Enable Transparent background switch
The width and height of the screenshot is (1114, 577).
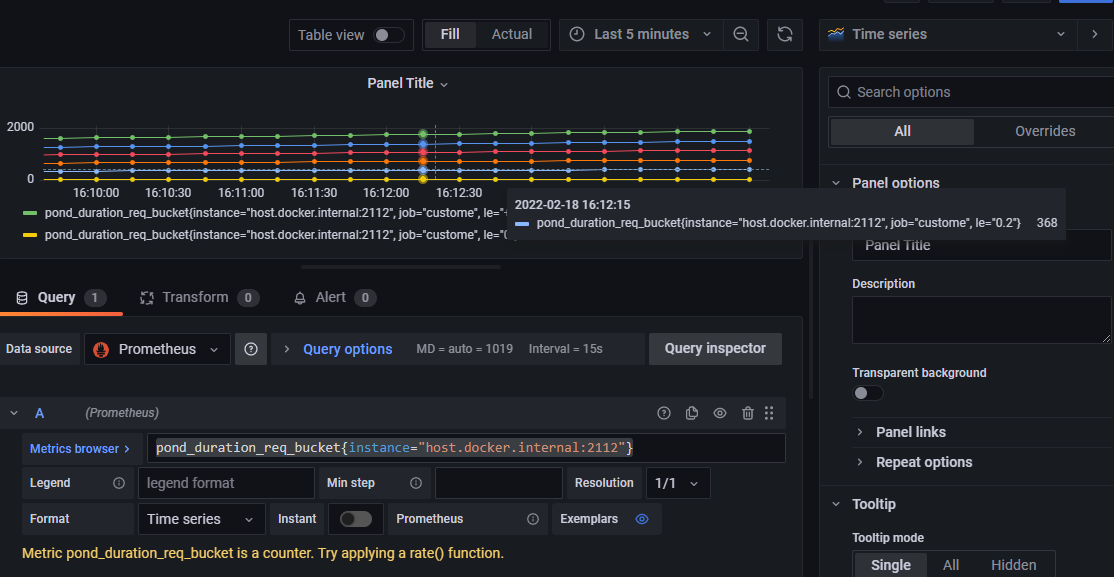click(x=867, y=393)
